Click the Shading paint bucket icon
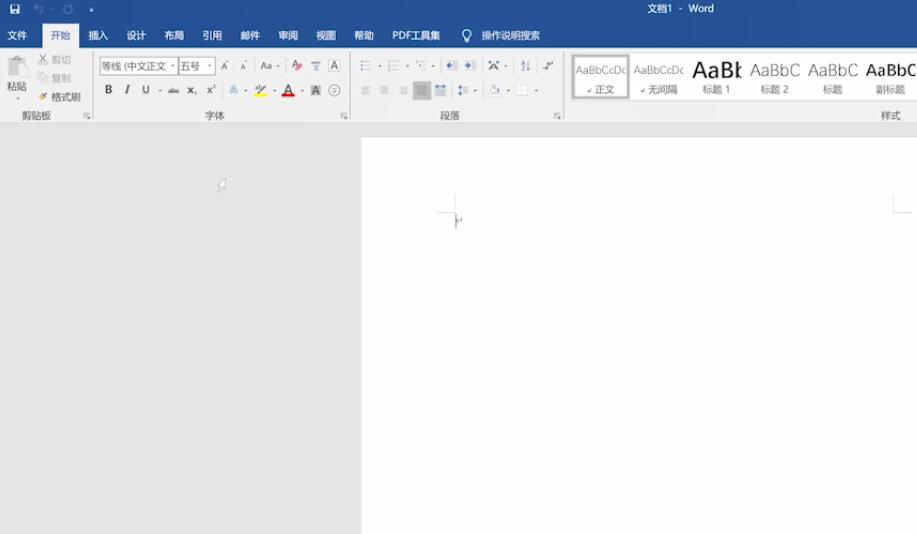Image resolution: width=917 pixels, height=534 pixels. (x=495, y=90)
